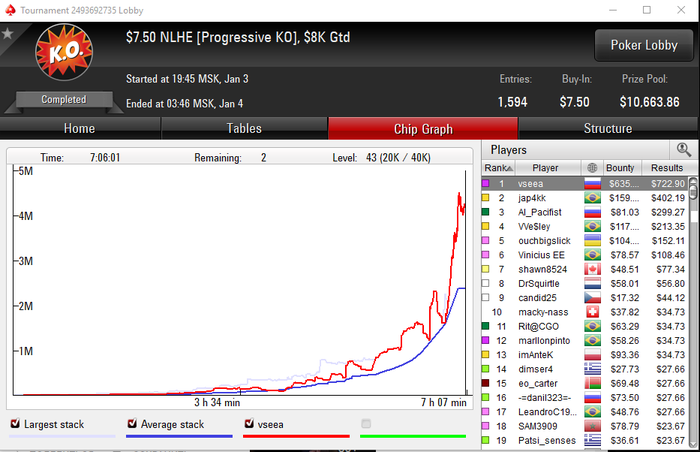Toggle the Average stack checkbox
700x452 pixels.
[132, 423]
